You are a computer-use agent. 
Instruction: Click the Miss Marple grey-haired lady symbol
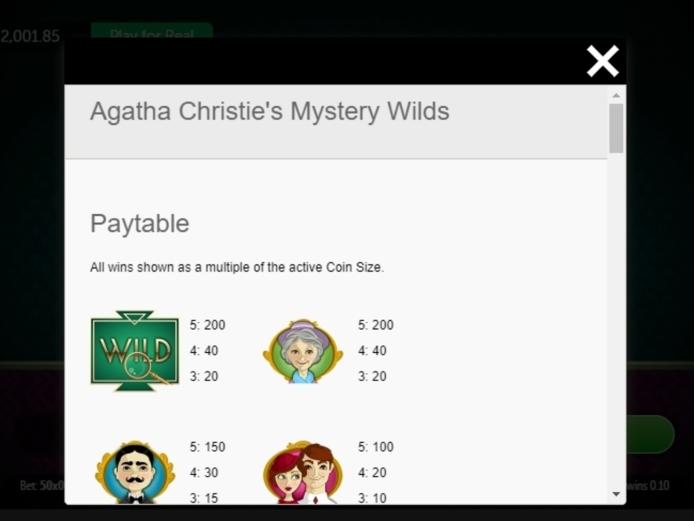[303, 351]
